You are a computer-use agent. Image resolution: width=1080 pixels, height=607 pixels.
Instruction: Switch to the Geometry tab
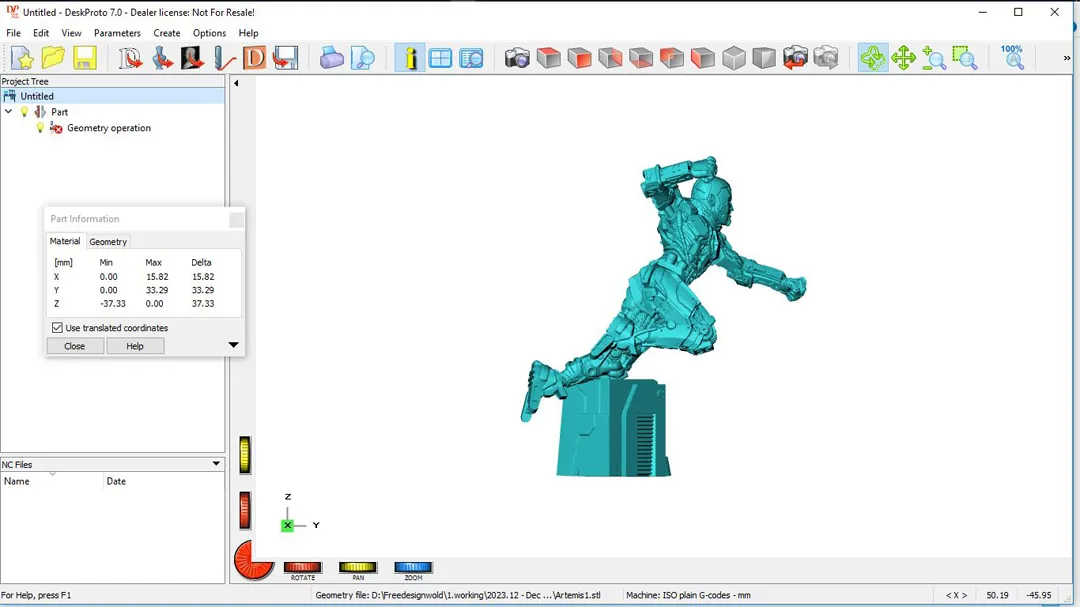(x=108, y=242)
